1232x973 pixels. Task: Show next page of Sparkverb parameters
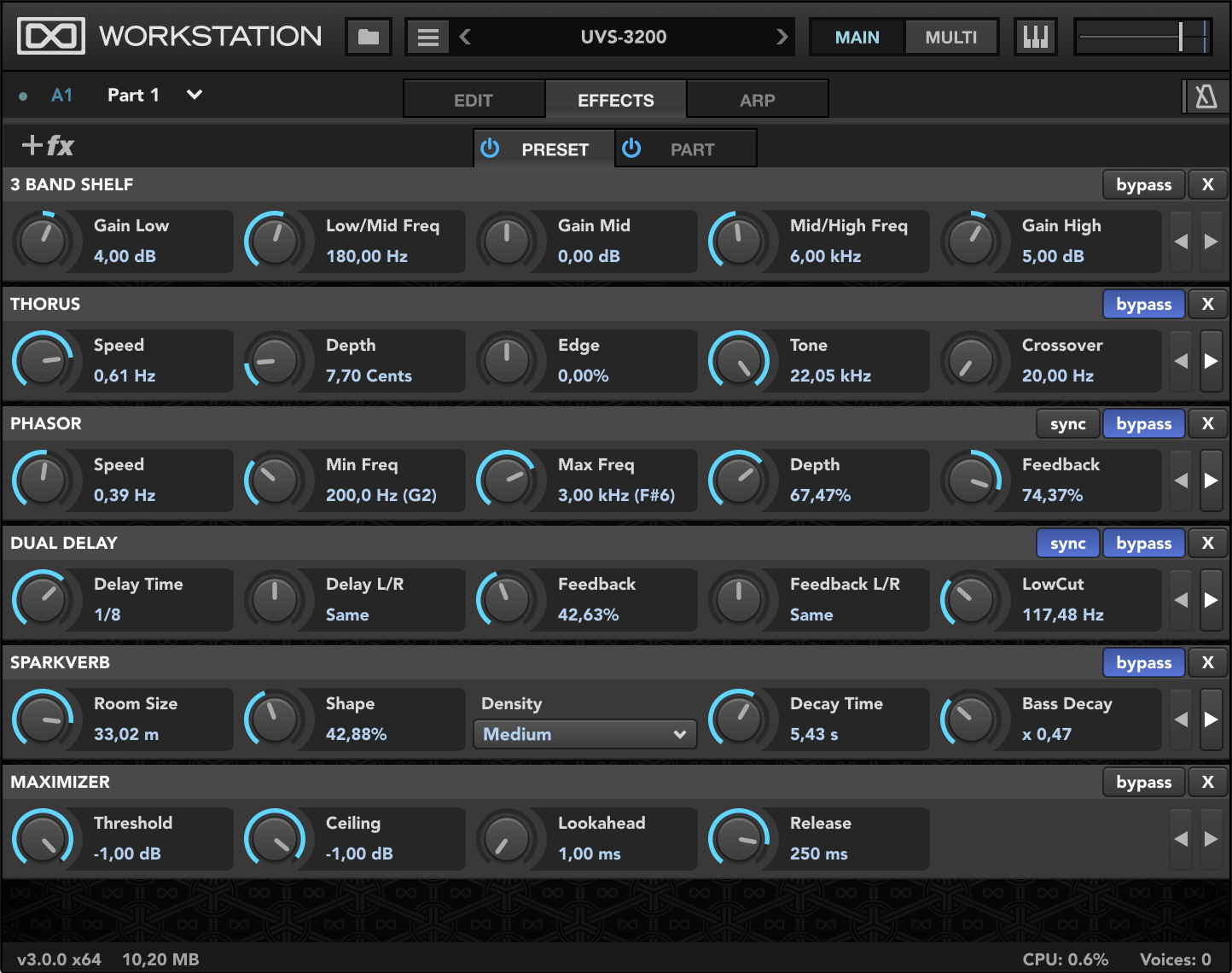pos(1211,720)
